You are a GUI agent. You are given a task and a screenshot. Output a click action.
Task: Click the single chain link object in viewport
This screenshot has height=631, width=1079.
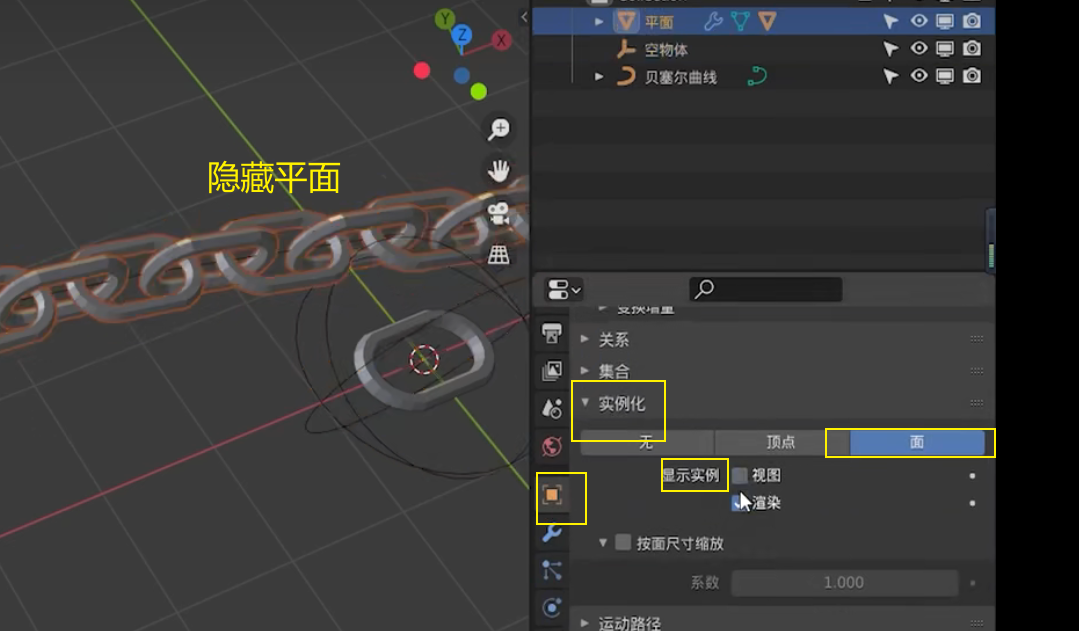pos(424,361)
